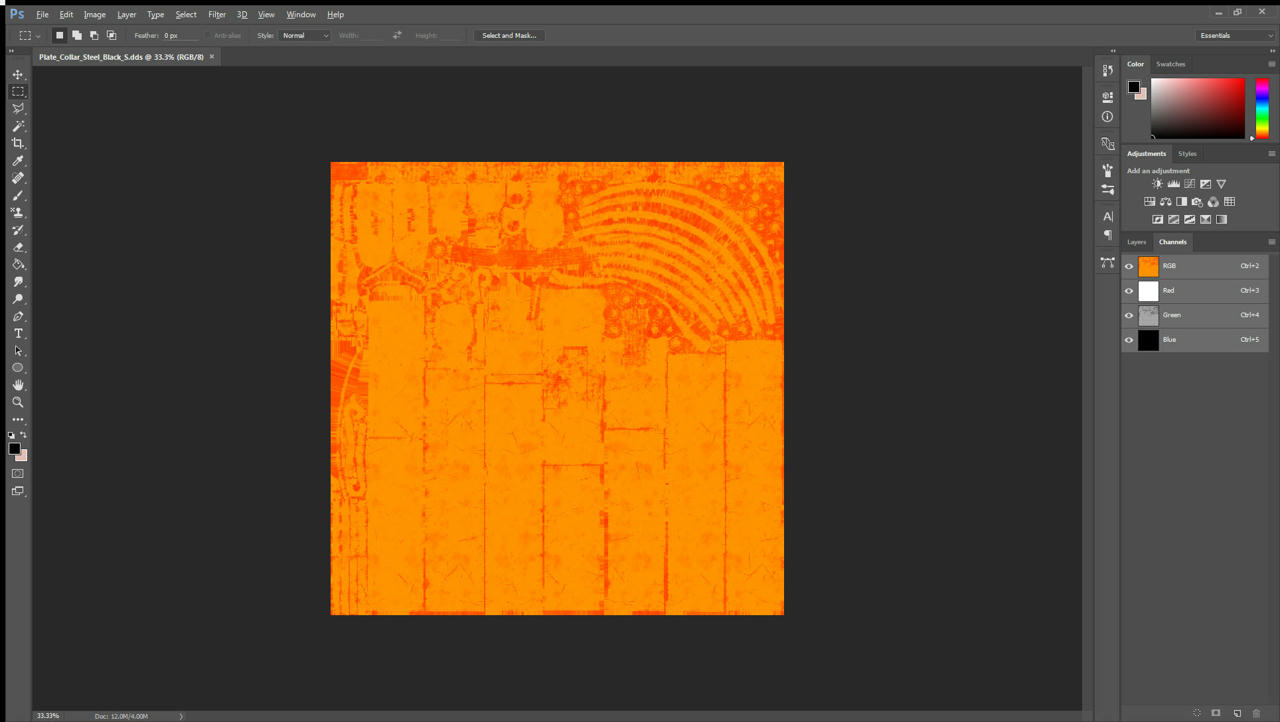This screenshot has height=722, width=1280.
Task: Change the screen mode
Action: tap(18, 491)
